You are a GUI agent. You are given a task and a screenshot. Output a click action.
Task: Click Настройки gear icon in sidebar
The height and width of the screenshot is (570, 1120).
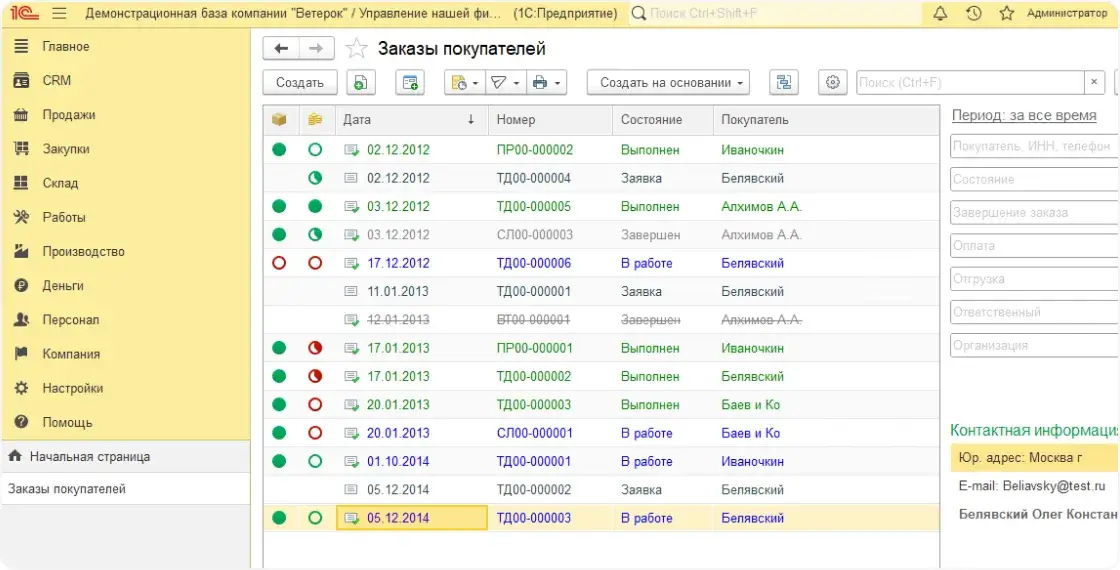tap(21, 389)
